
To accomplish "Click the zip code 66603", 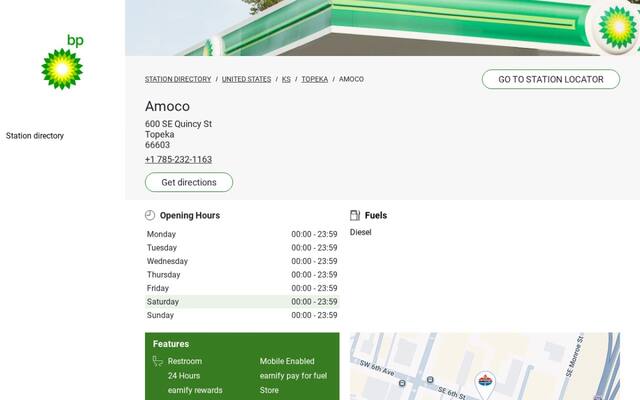I will [158, 145].
